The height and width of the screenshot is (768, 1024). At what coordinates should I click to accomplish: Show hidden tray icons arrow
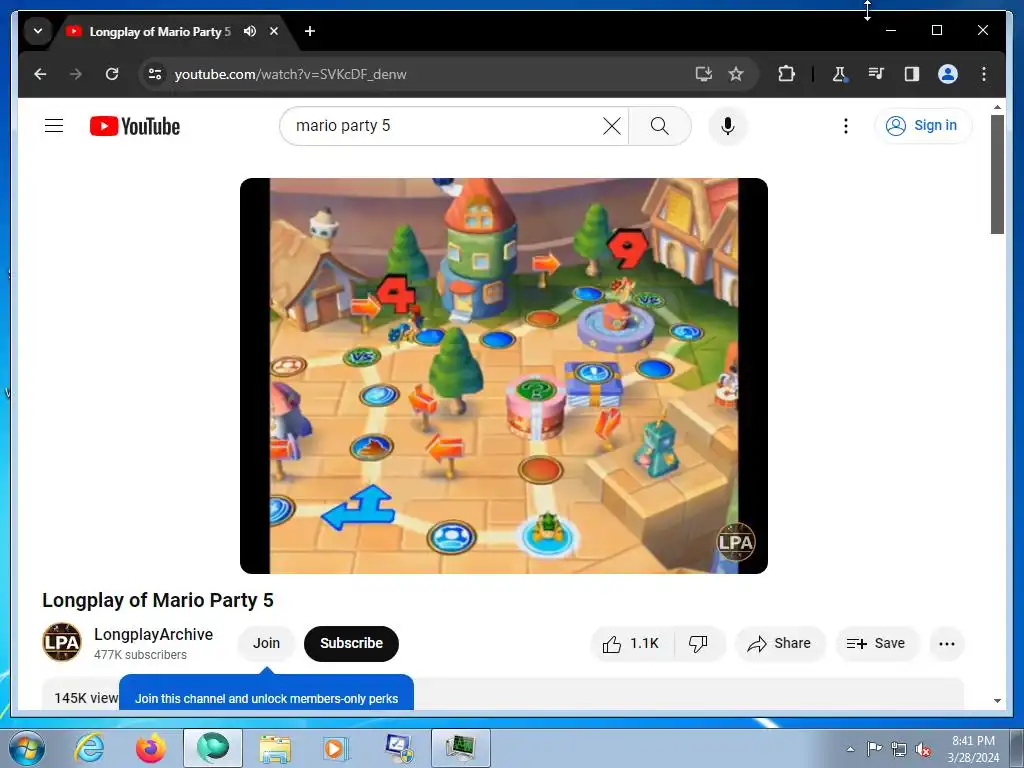coord(850,749)
